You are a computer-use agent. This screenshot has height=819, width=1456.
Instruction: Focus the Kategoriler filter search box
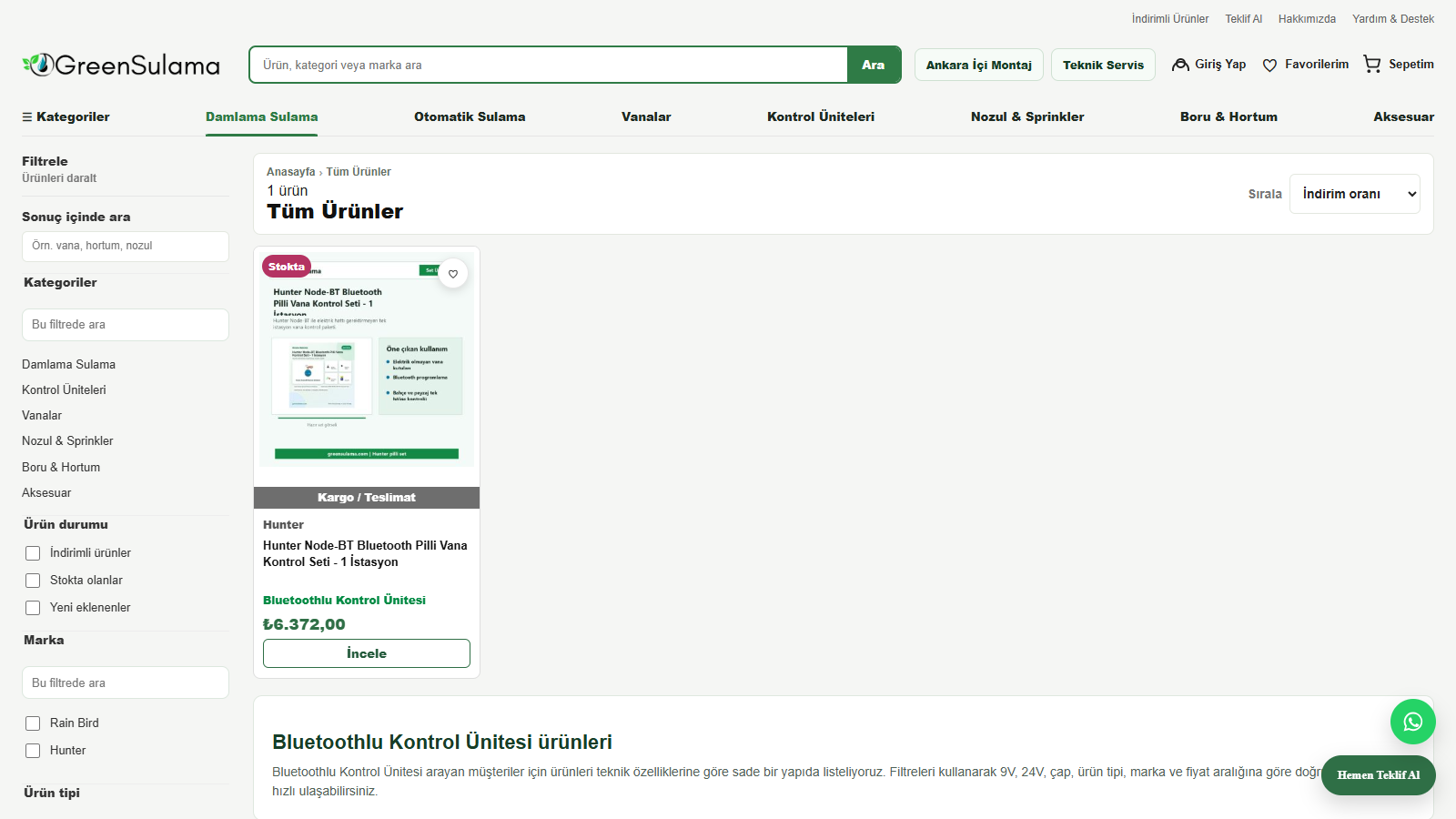click(x=126, y=325)
